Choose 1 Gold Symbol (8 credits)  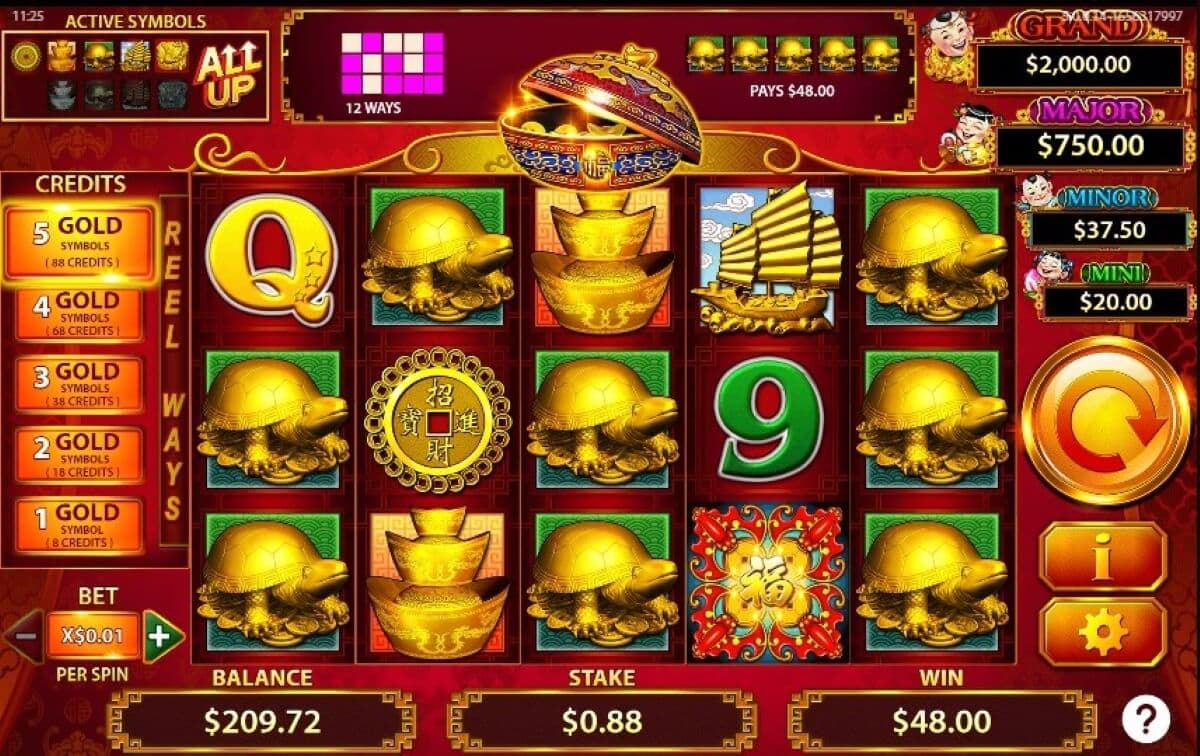coord(78,526)
